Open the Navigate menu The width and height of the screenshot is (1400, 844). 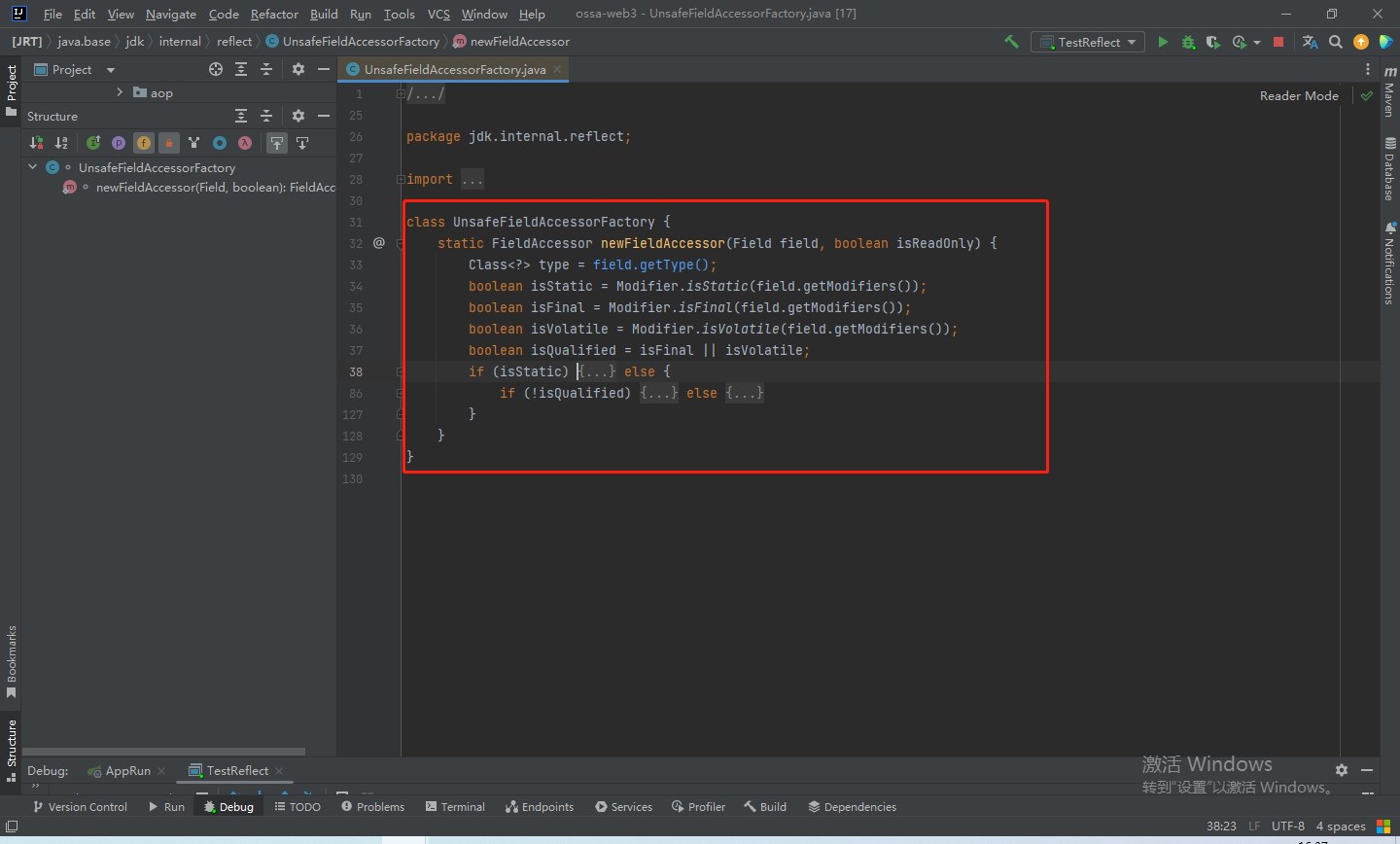point(171,14)
